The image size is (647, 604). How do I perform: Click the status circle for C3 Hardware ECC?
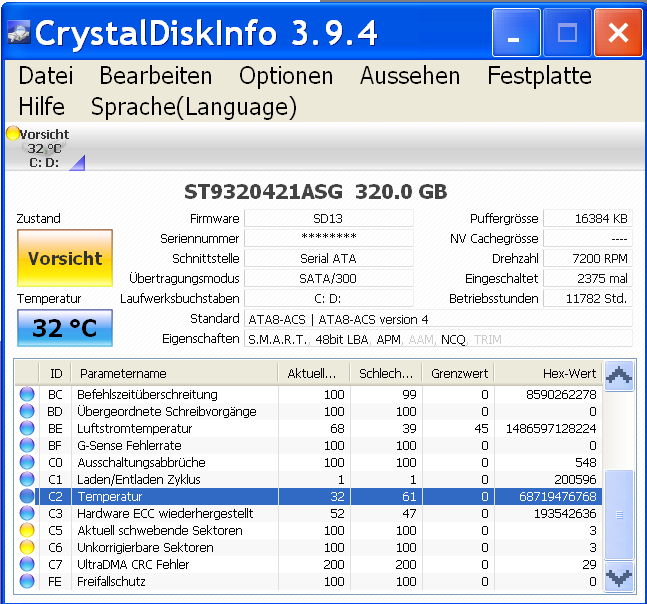[27, 513]
